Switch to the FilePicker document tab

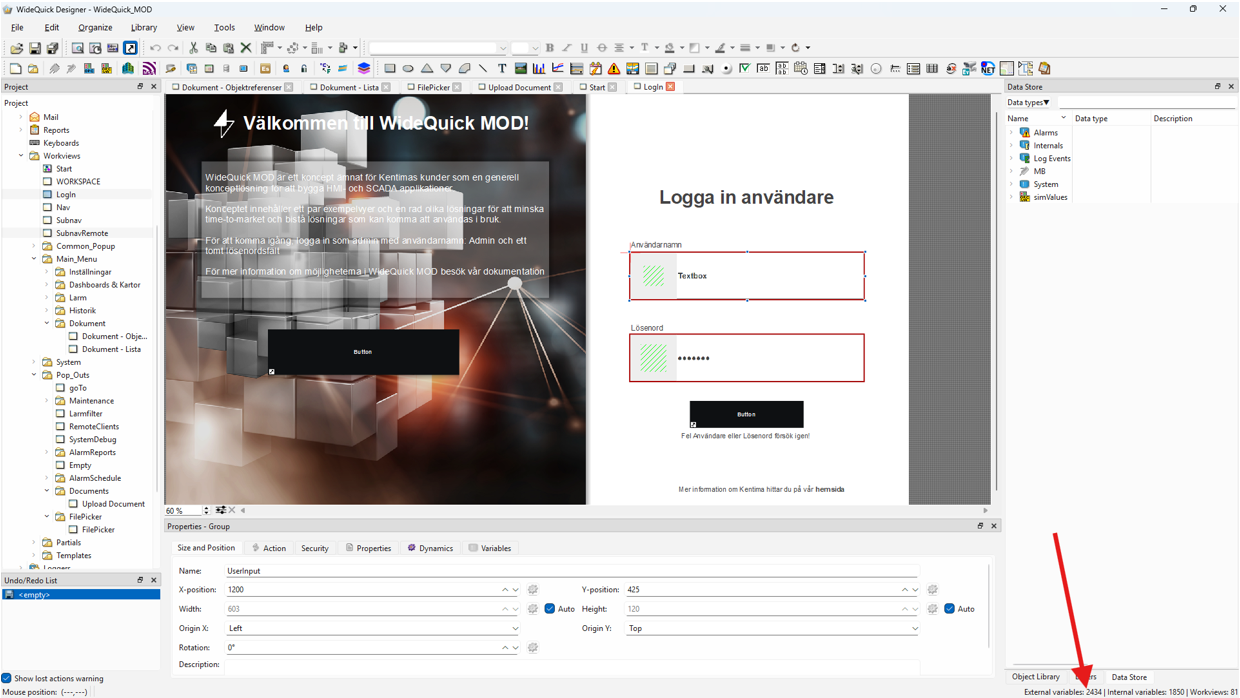[x=430, y=87]
